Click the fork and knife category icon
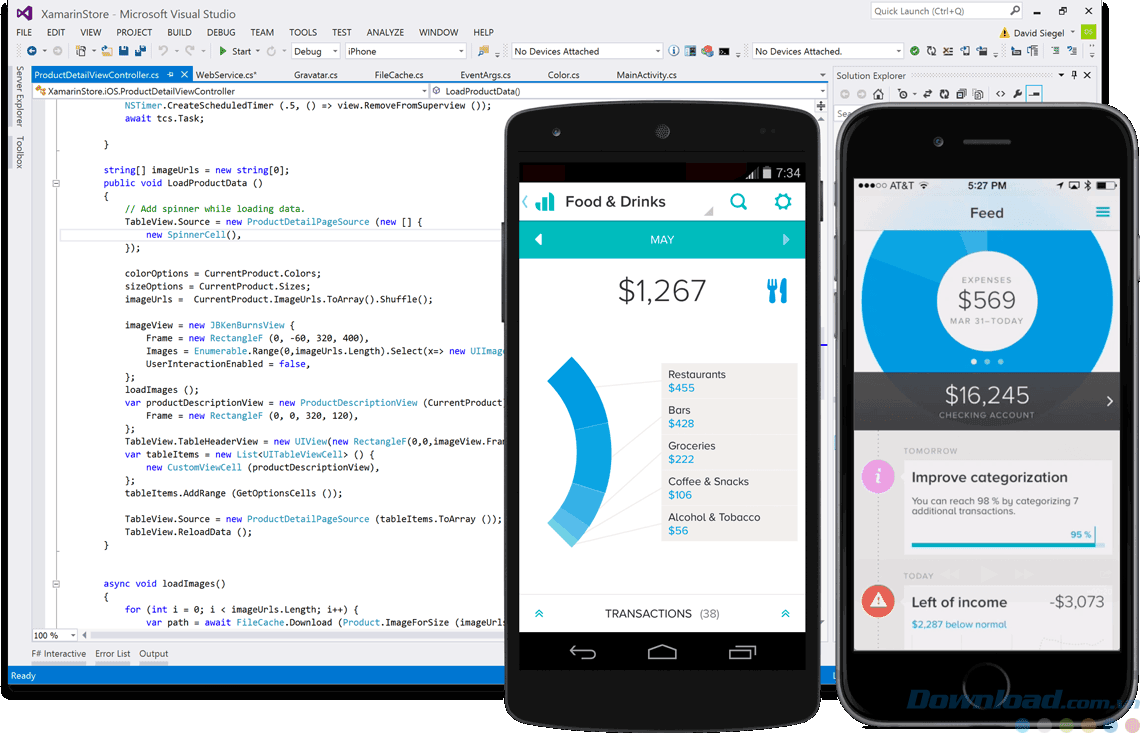 [777, 291]
